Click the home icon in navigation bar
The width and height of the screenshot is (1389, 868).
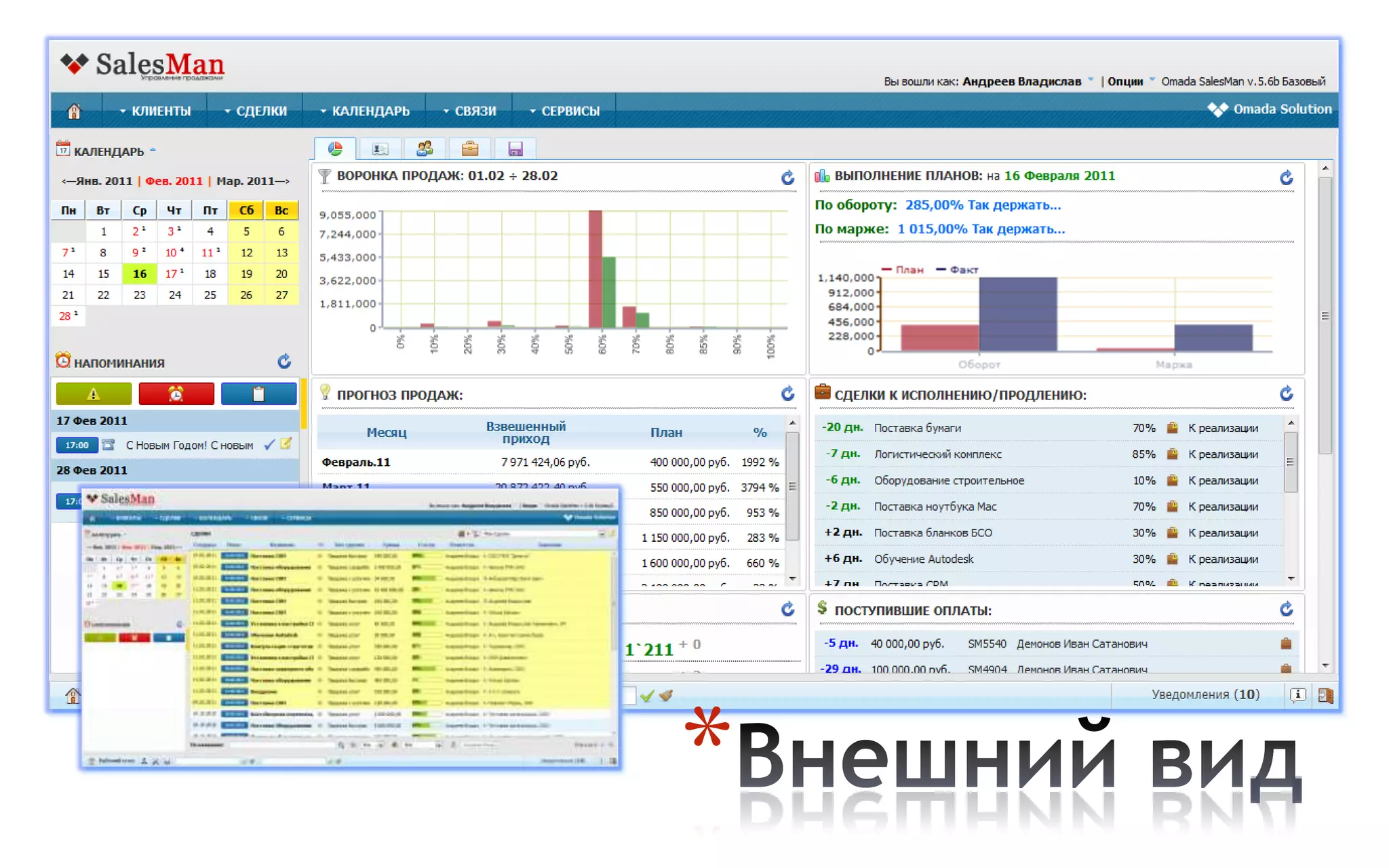(75, 111)
